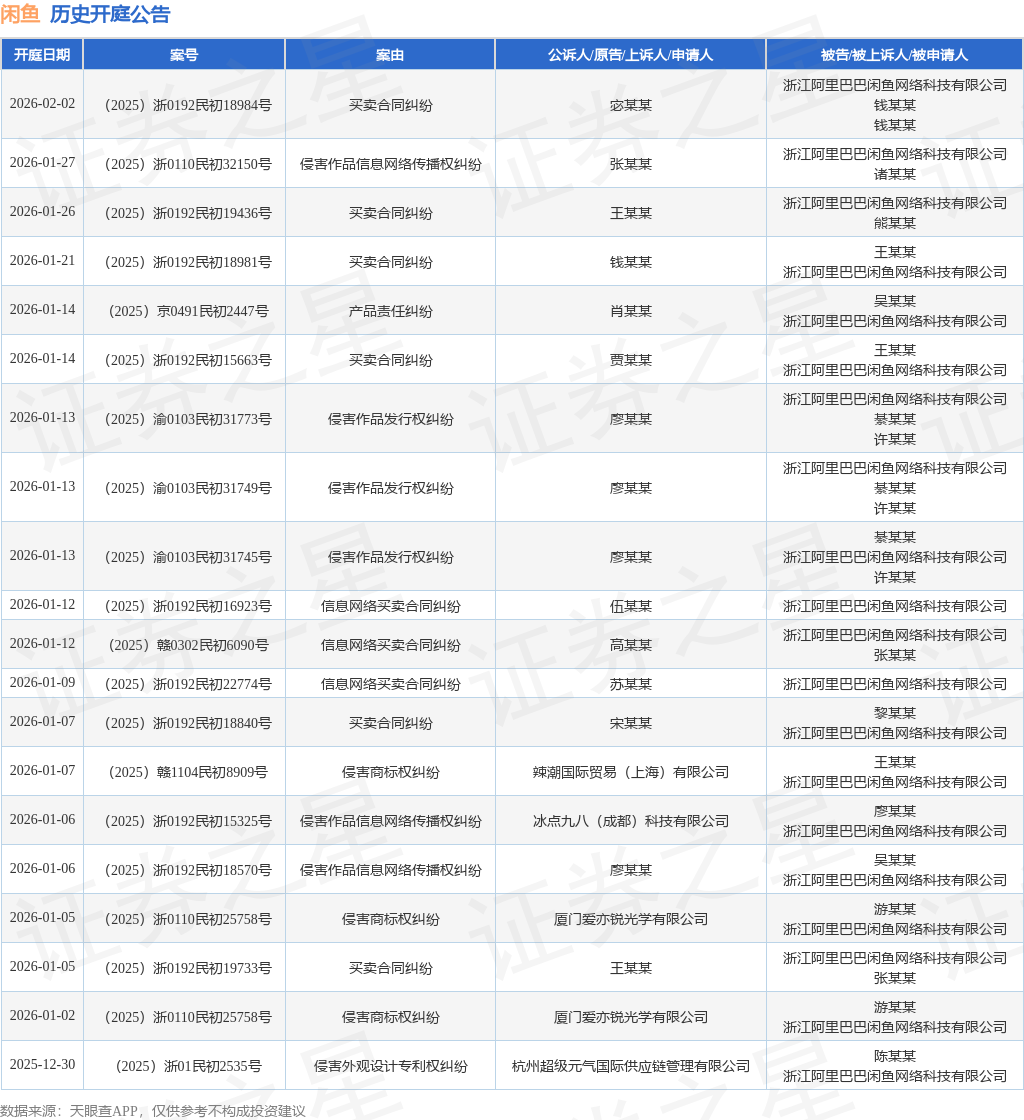This screenshot has height=1120, width=1024.
Task: Select plaintiff 宋某某
Action: pyautogui.click(x=631, y=724)
